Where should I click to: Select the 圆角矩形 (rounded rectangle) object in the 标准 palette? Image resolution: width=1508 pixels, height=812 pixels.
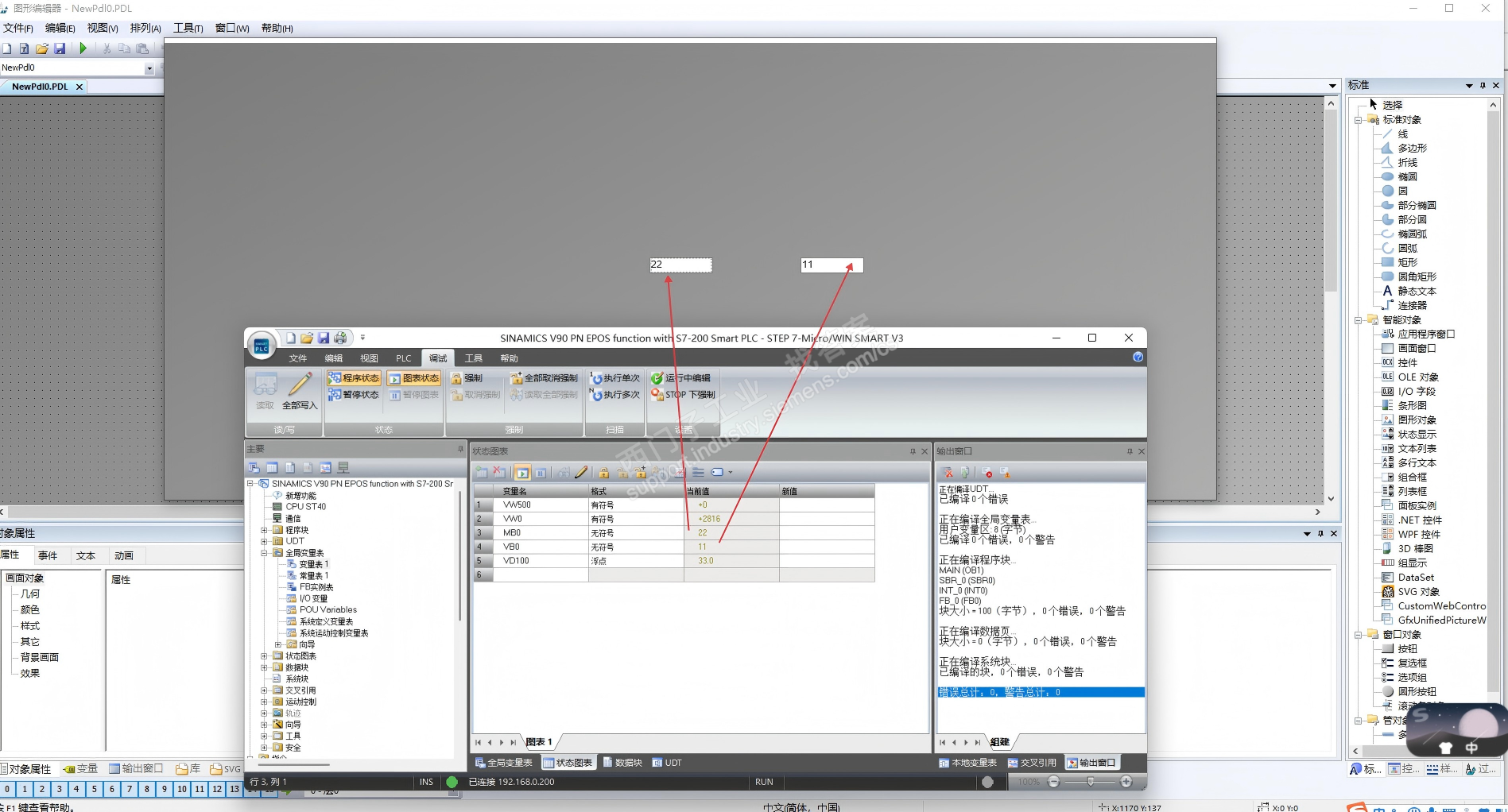1409,276
